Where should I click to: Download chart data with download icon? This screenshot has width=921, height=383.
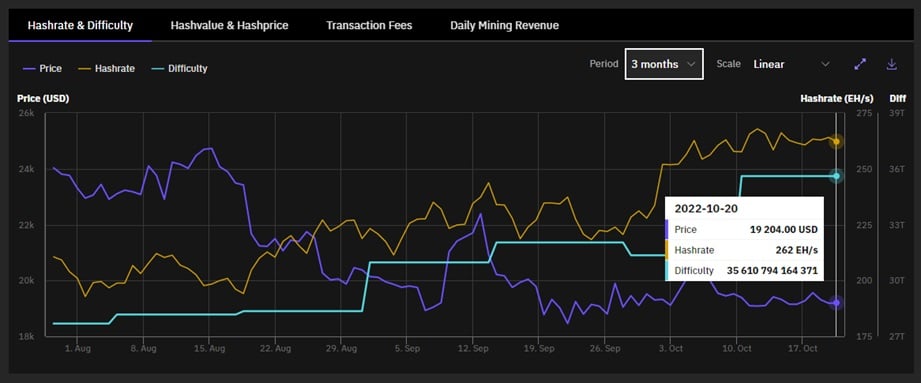pyautogui.click(x=892, y=64)
